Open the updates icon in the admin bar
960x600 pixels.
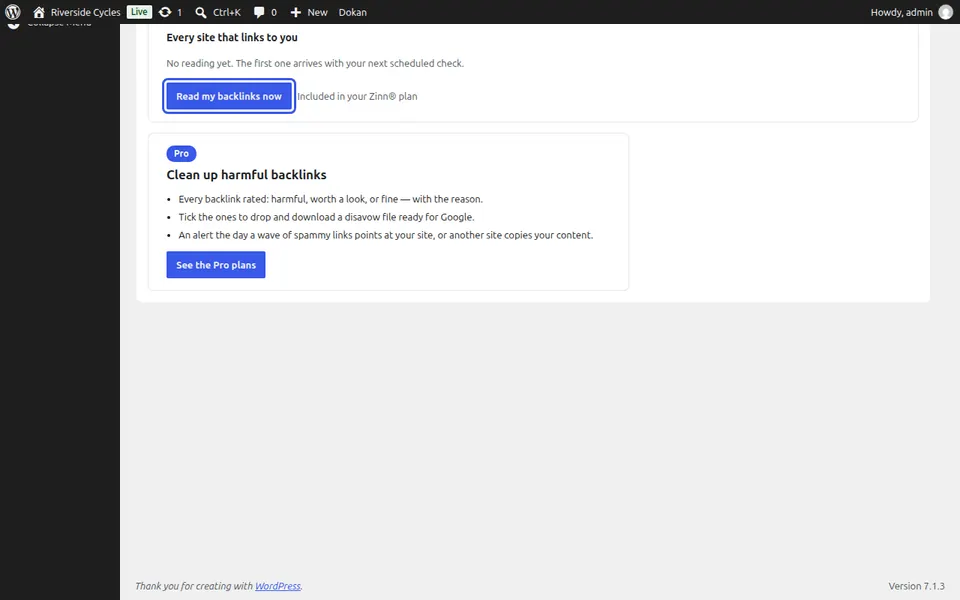(165, 12)
